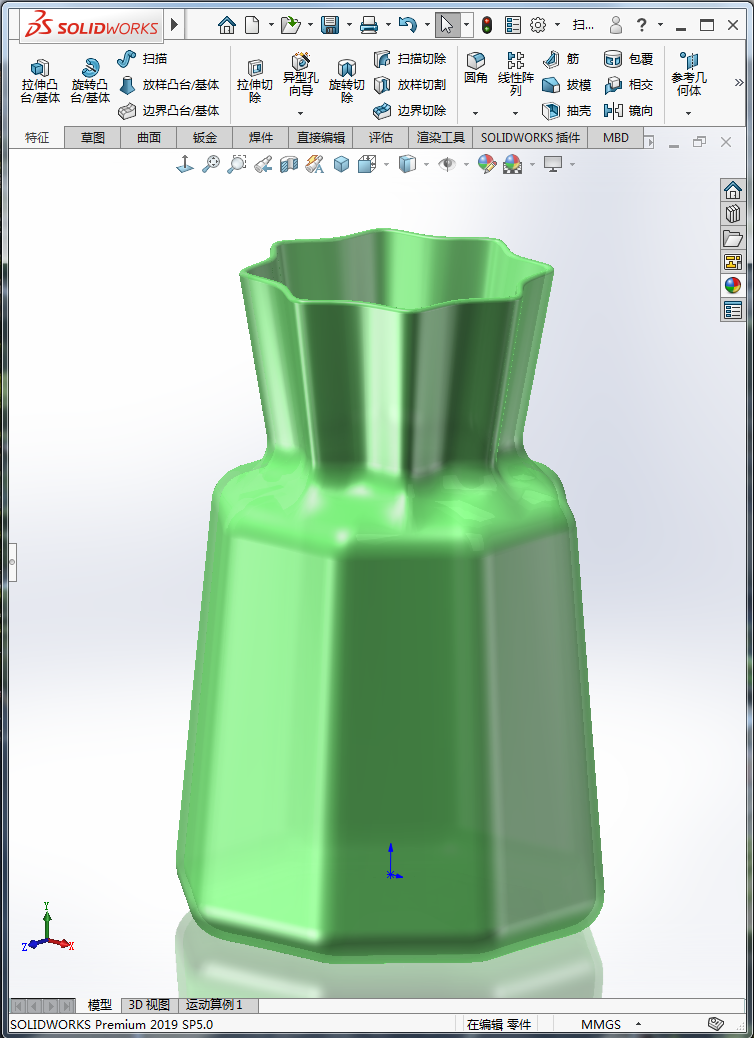The width and height of the screenshot is (754, 1038).
Task: Click the Home icon in title toolbar
Action: tap(227, 25)
